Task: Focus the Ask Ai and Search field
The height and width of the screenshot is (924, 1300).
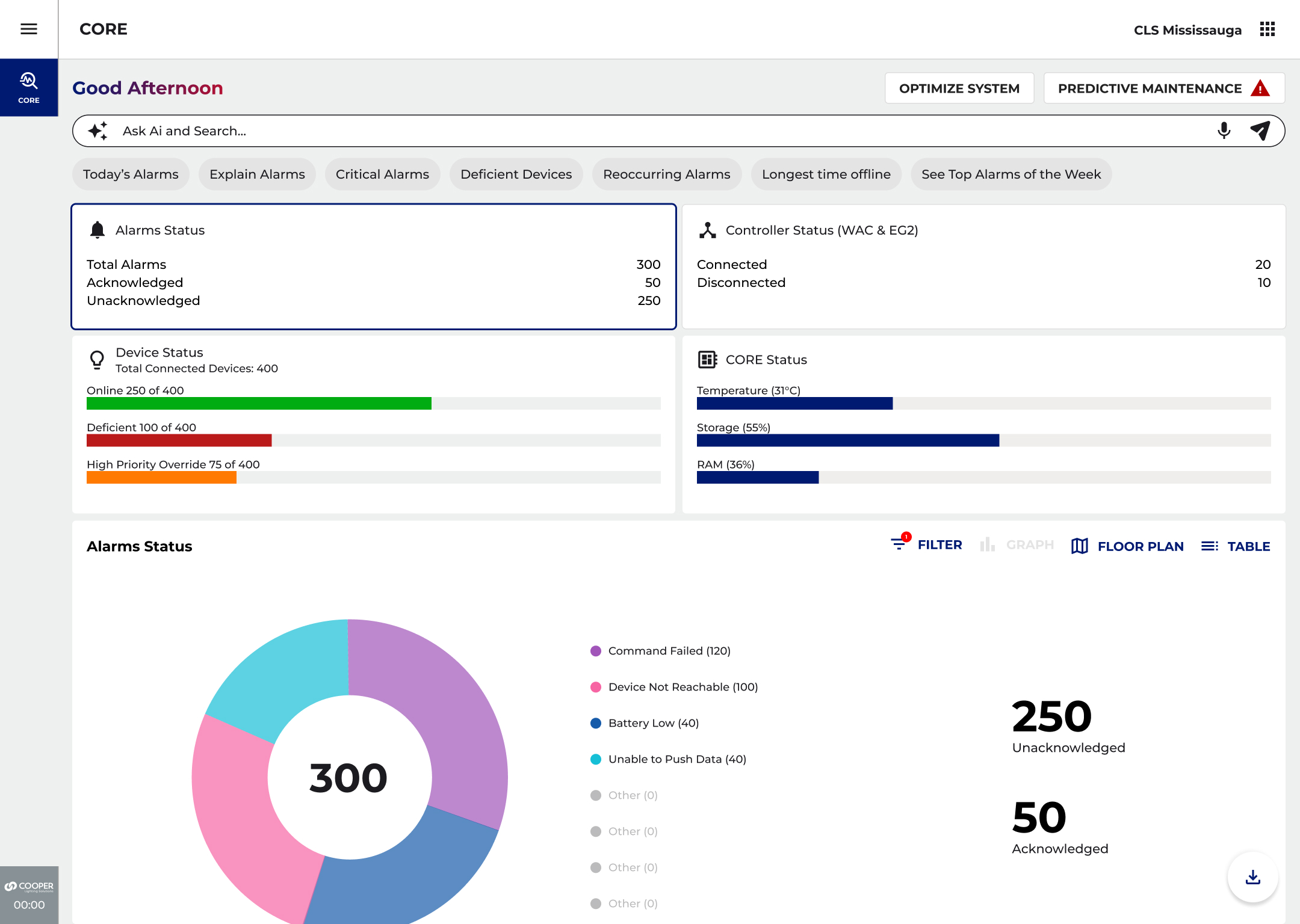Action: click(678, 131)
